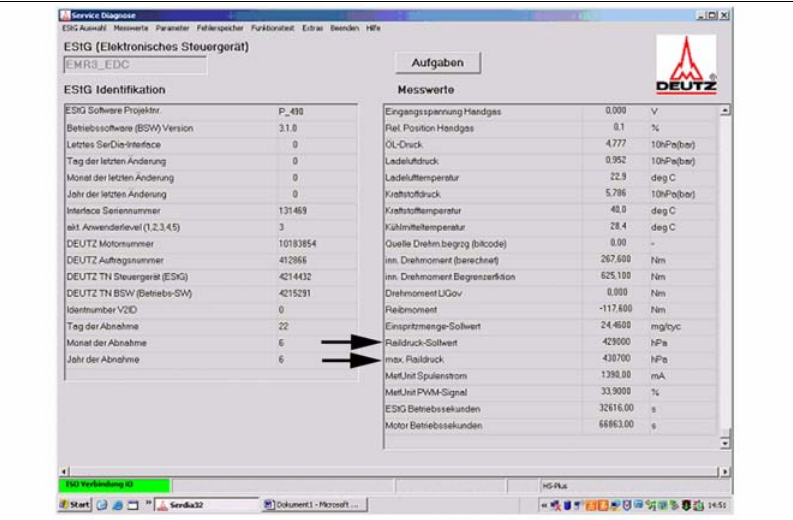The width and height of the screenshot is (793, 520).
Task: Click the HS-Plus status bar entry
Action: click(555, 486)
